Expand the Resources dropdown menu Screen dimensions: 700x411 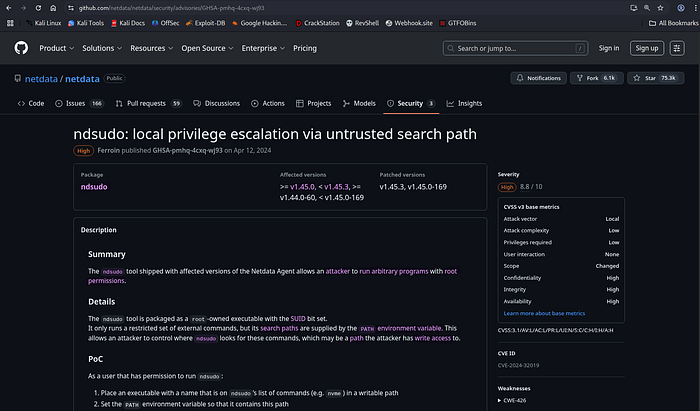tap(151, 48)
